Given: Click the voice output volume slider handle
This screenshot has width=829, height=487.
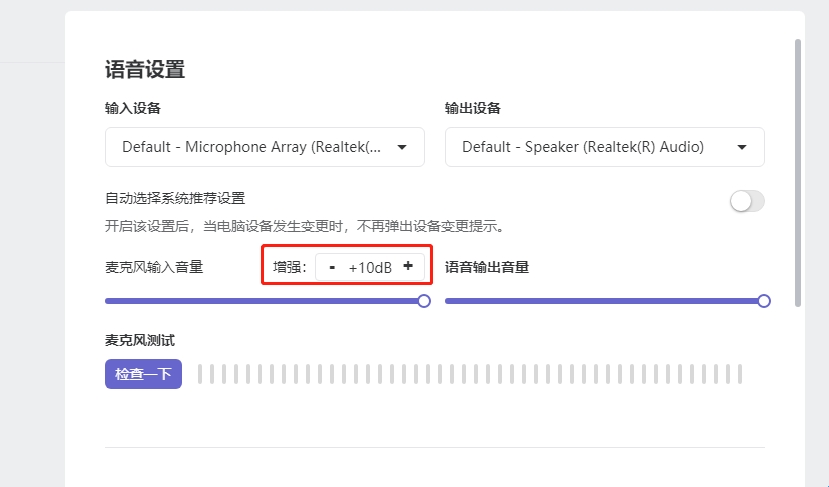Looking at the screenshot, I should 763,301.
